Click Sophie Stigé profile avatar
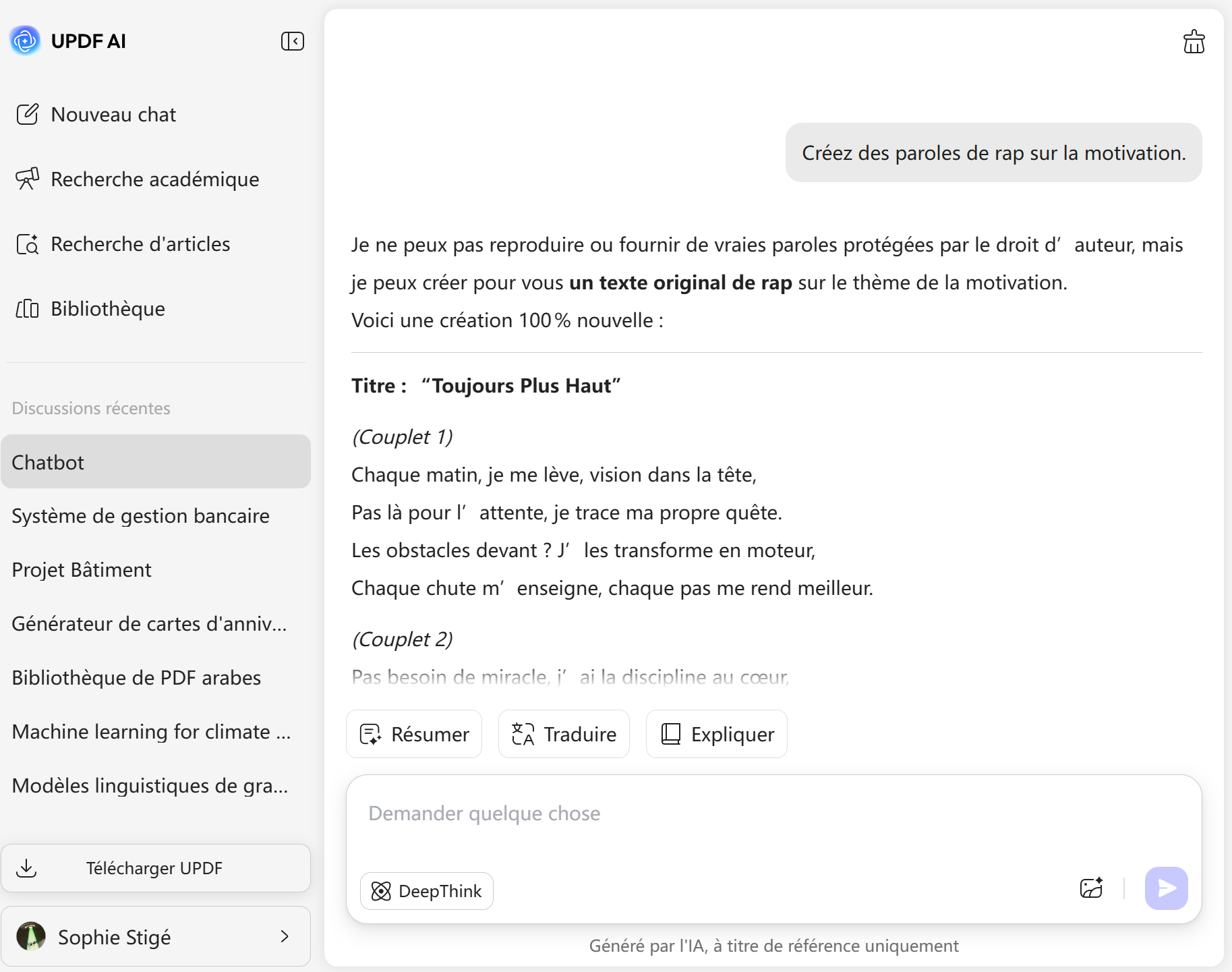The height and width of the screenshot is (972, 1232). coord(31,936)
